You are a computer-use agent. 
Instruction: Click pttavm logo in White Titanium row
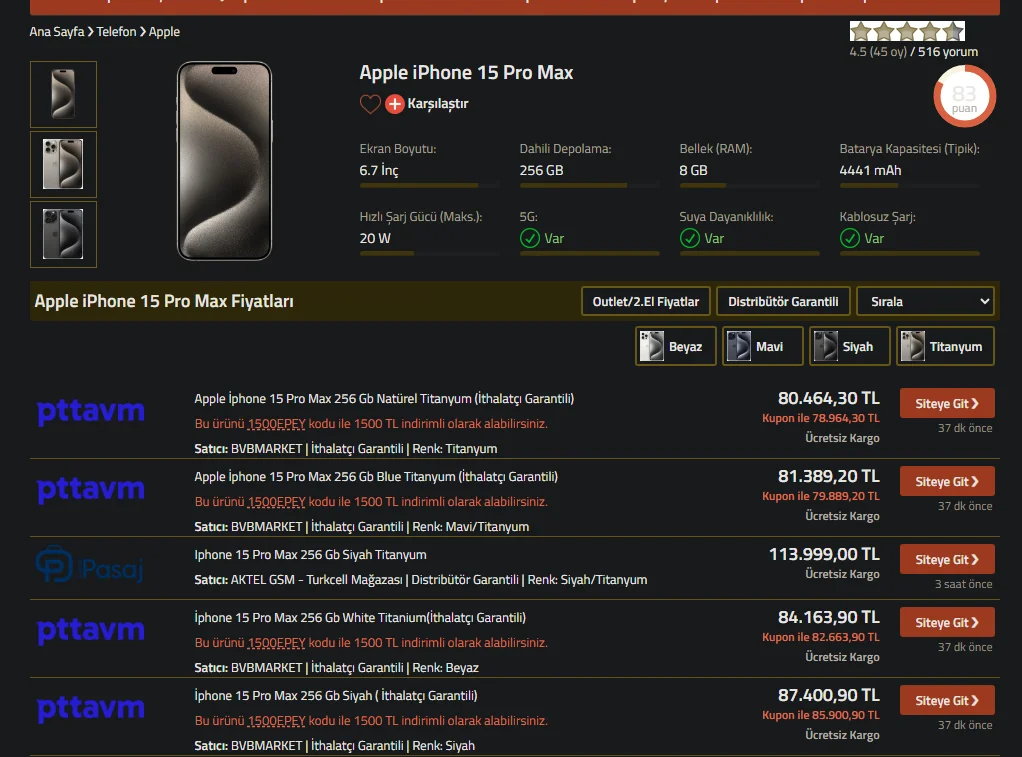click(x=91, y=631)
